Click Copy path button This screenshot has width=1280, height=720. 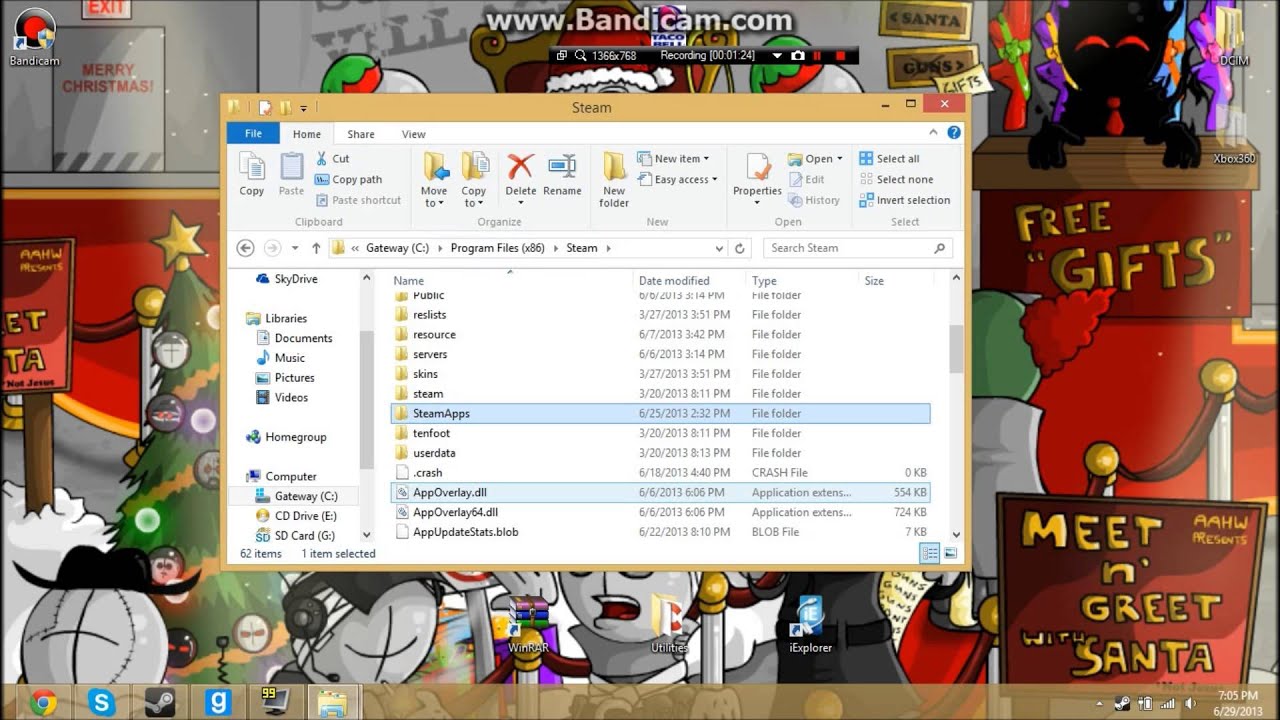(349, 180)
